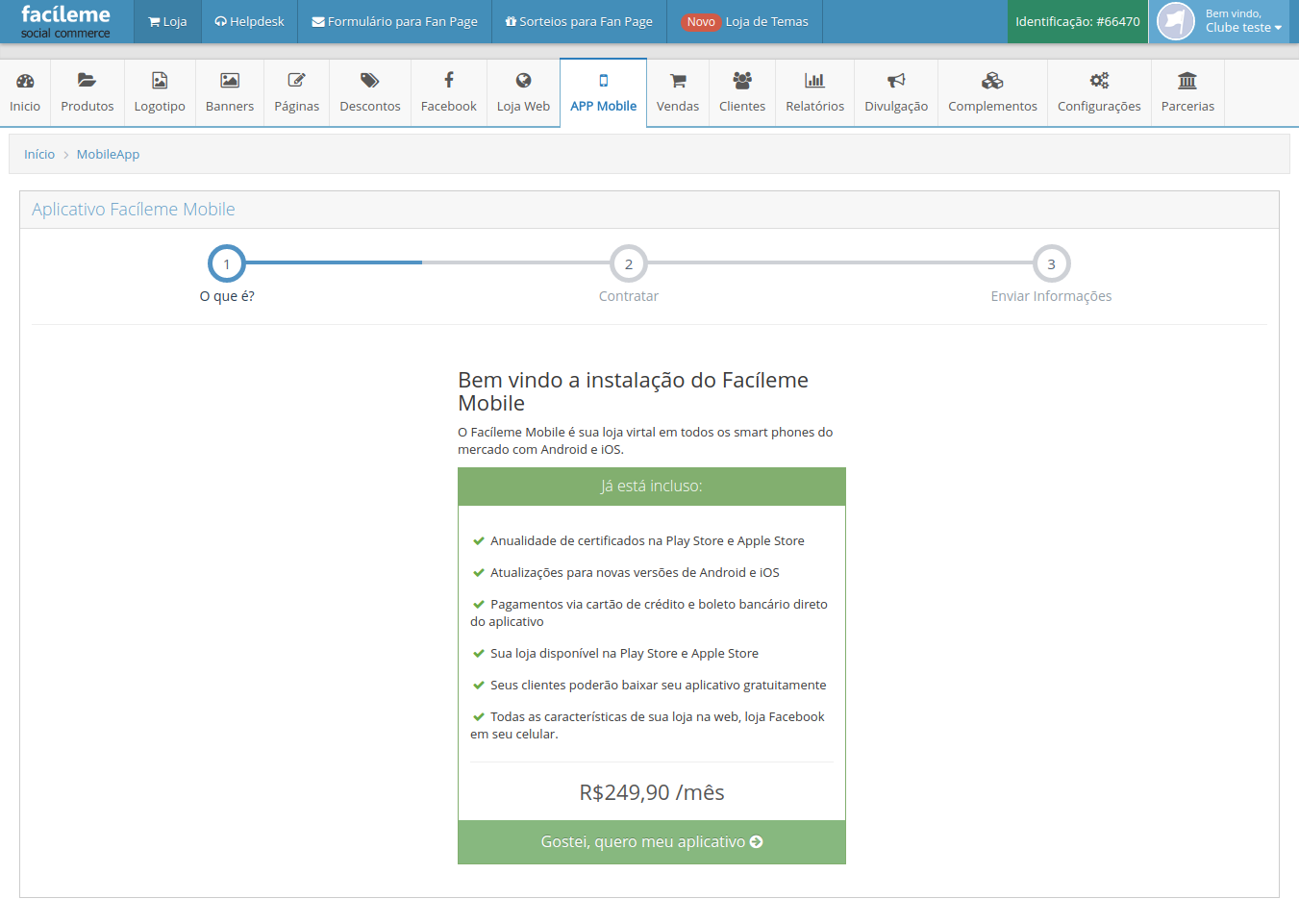Open Configurações gears icon
This screenshot has width=1299, height=924.
(1099, 81)
